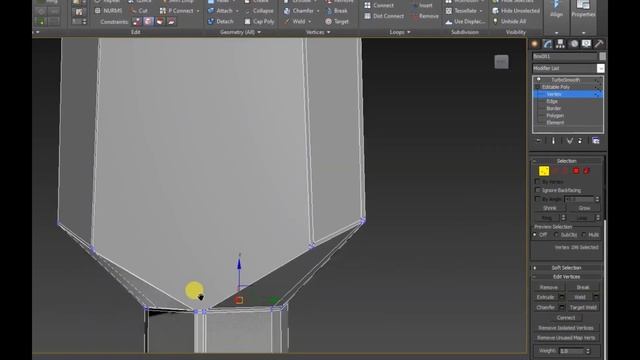
Task: Open Weld ribbon dropdown arrow
Action: (x=310, y=22)
